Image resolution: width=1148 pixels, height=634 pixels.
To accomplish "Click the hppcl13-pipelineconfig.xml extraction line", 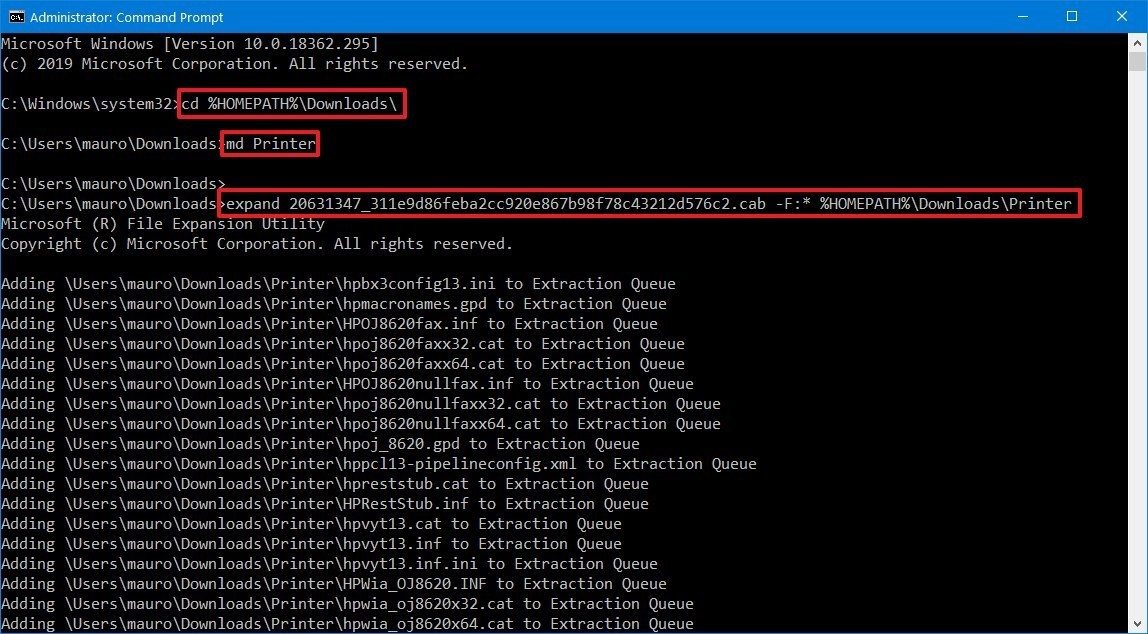I will pos(379,463).
